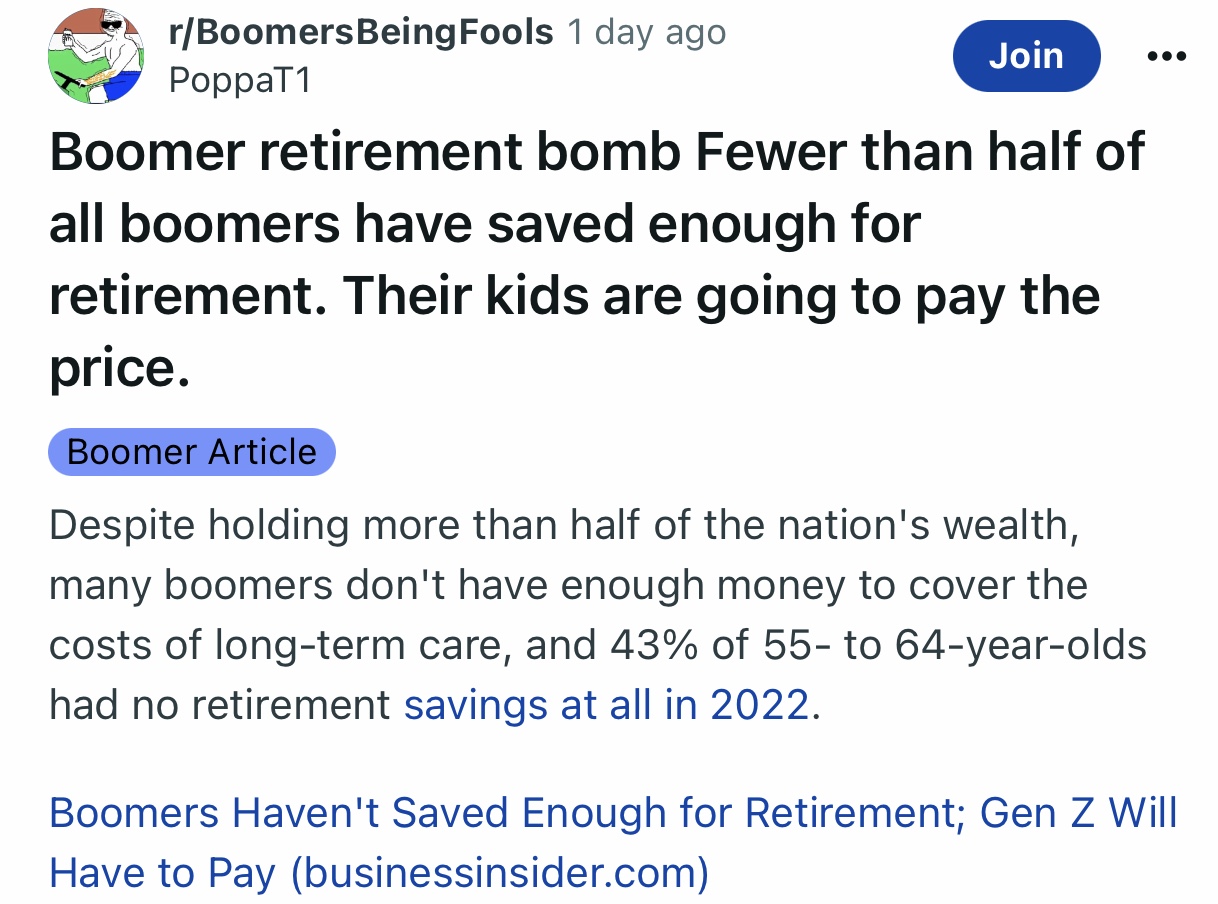Filter by the Boomer Article flair

pos(192,452)
